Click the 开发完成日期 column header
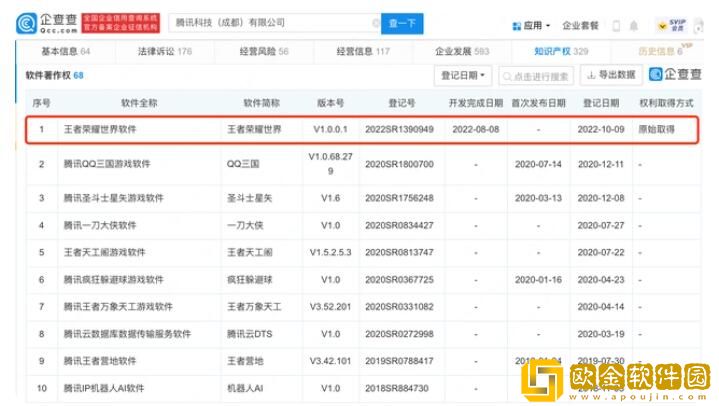The height and width of the screenshot is (406, 719). 476,103
